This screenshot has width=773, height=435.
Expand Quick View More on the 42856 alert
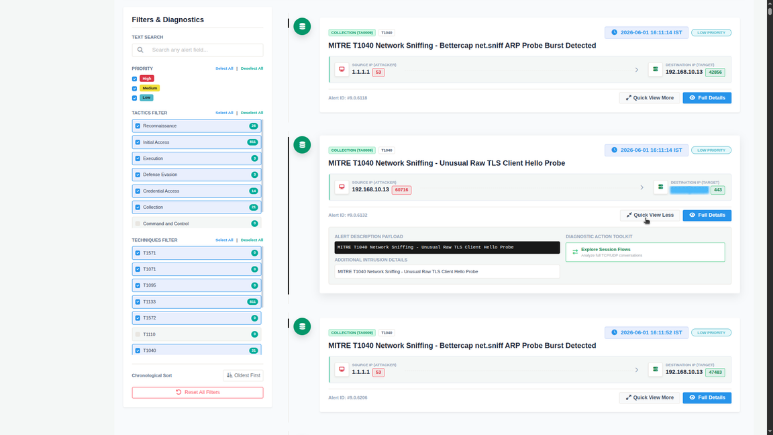tap(649, 98)
